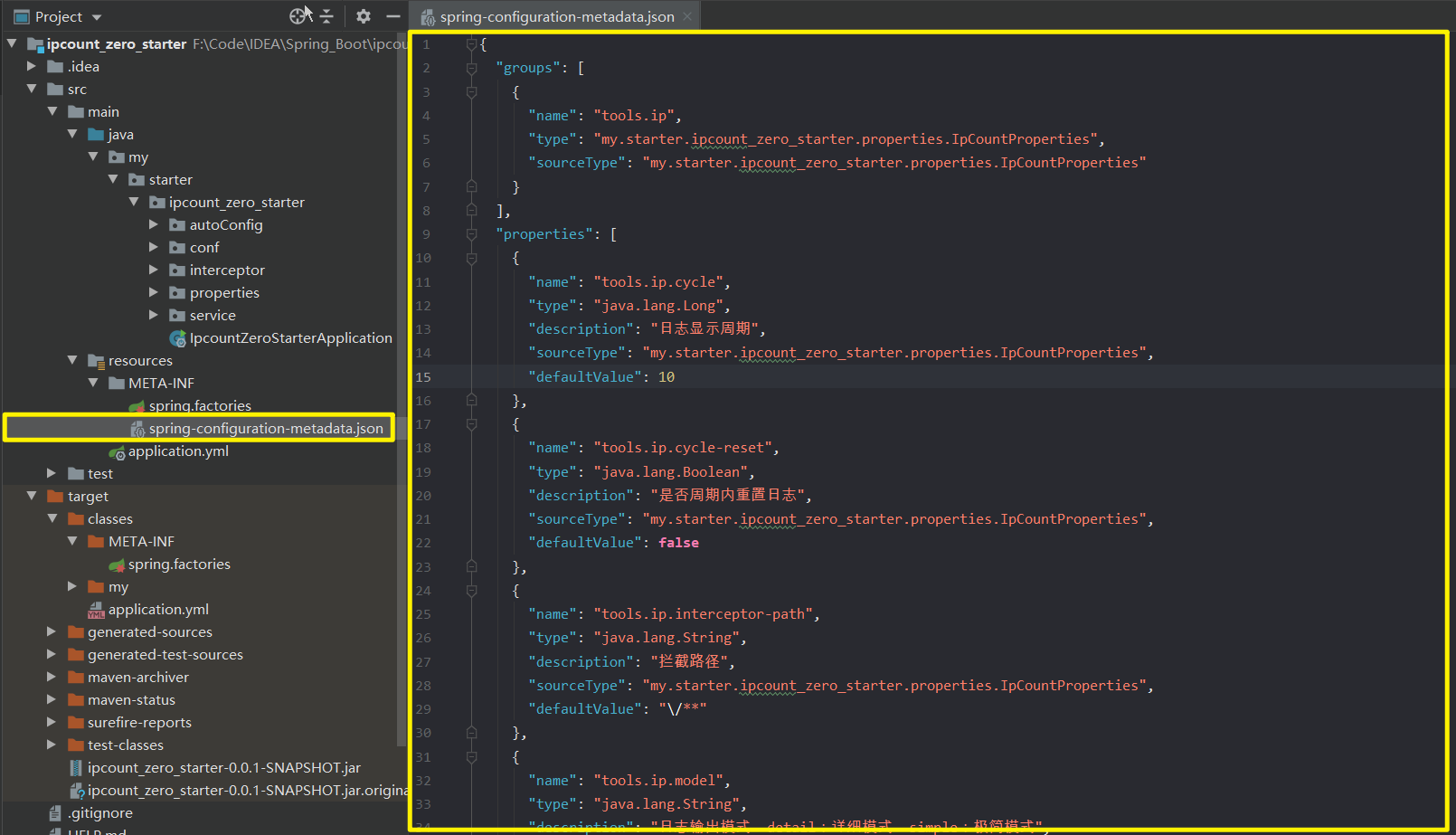Fold the object starting on line 17
The width and height of the screenshot is (1456, 835).
point(471,424)
